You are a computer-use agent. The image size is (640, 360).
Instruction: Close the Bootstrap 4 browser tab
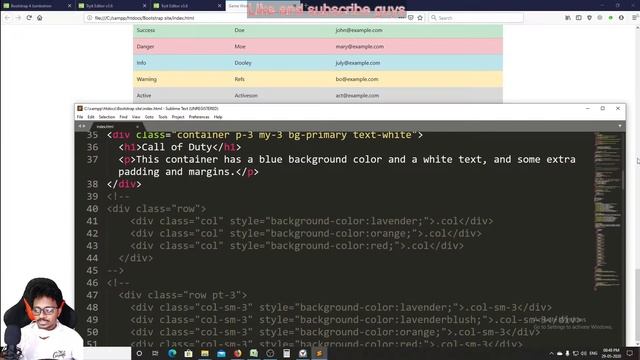pyautogui.click(x=69, y=6)
